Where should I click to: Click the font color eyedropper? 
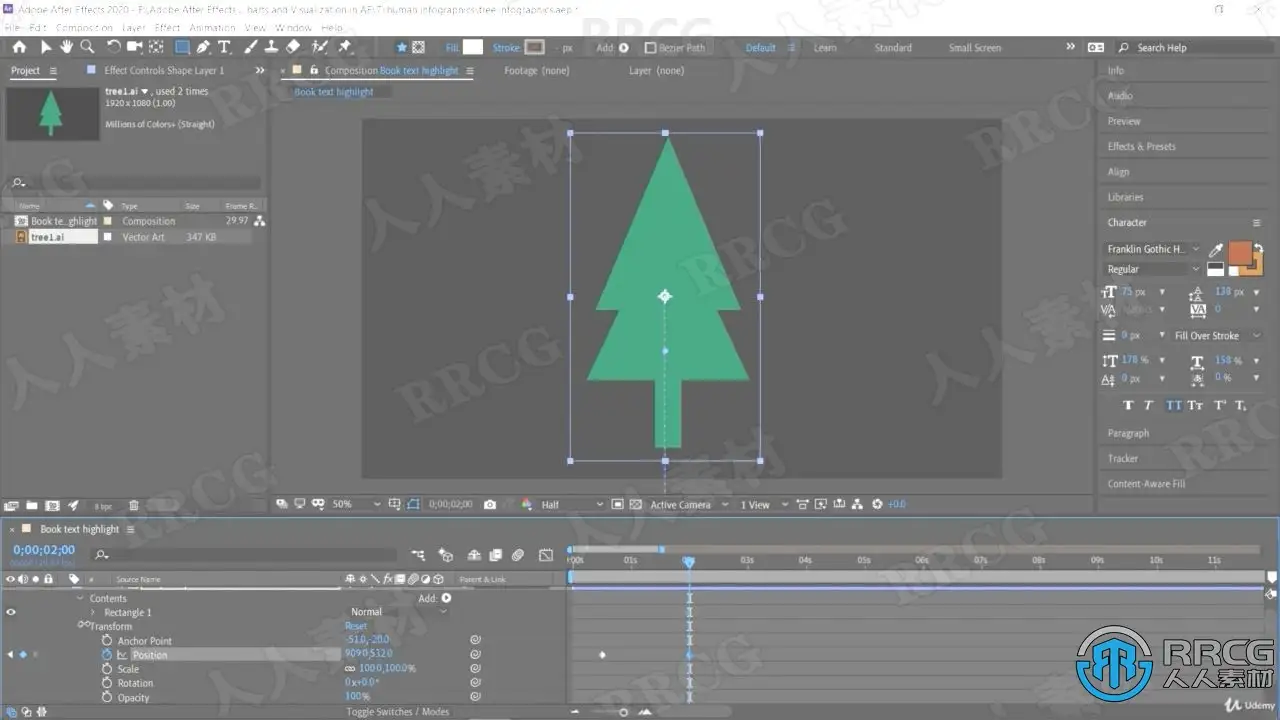(x=1216, y=250)
